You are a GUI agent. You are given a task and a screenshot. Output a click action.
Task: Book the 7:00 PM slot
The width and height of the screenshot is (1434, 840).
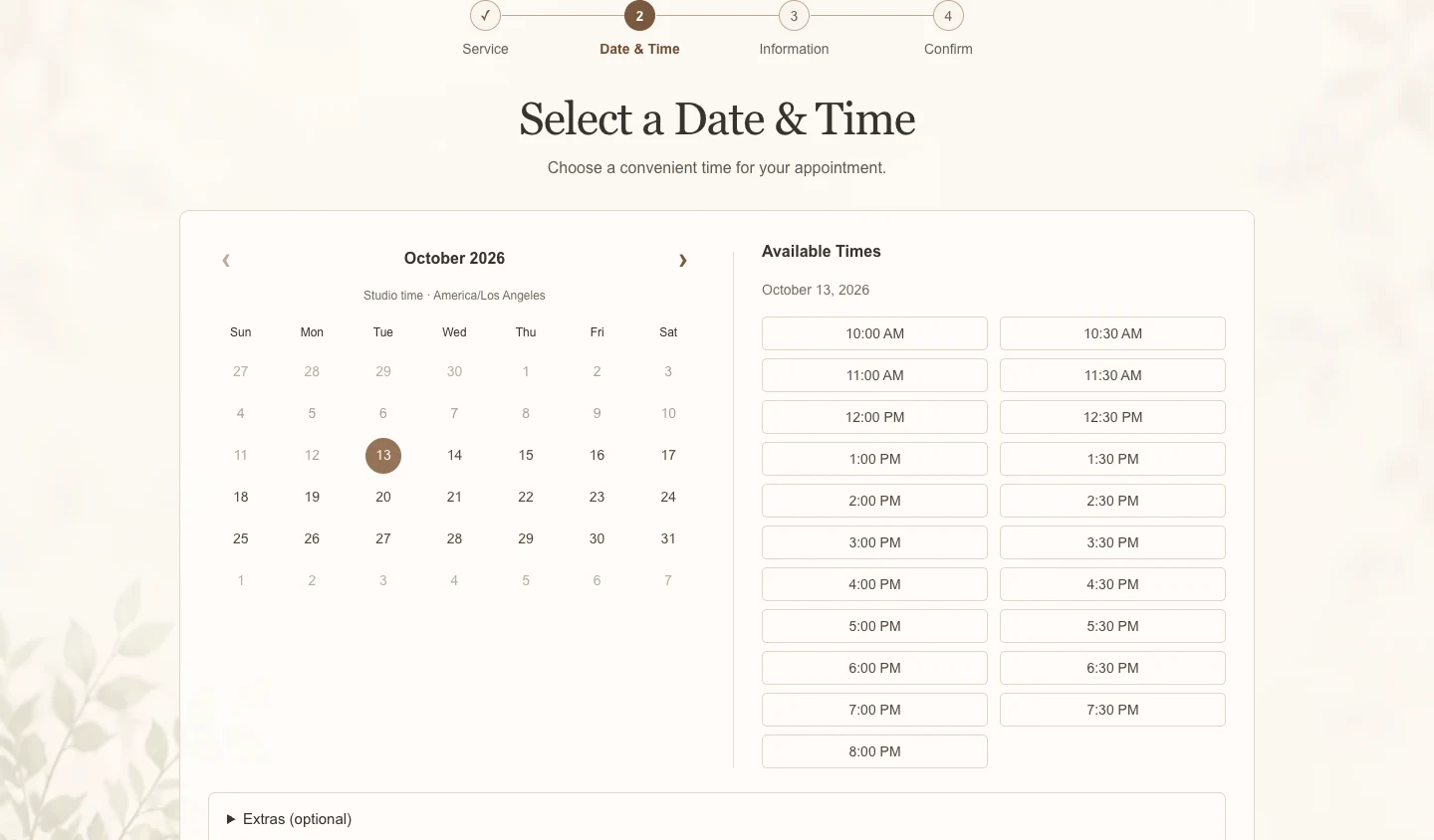coord(874,710)
